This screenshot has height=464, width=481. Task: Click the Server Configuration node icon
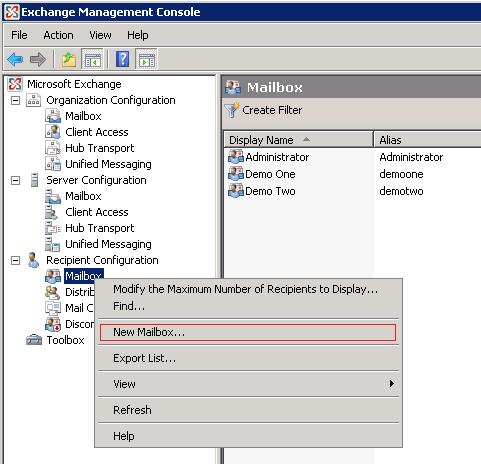(x=34, y=180)
